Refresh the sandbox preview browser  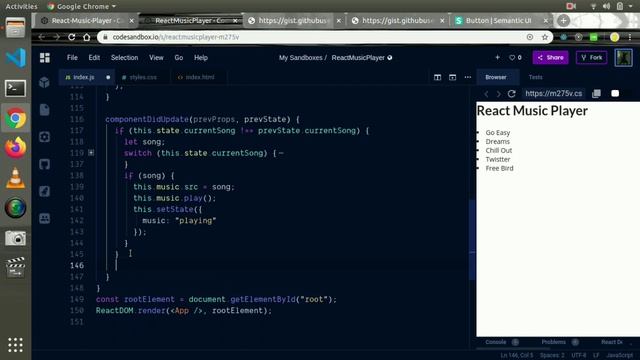click(x=511, y=93)
